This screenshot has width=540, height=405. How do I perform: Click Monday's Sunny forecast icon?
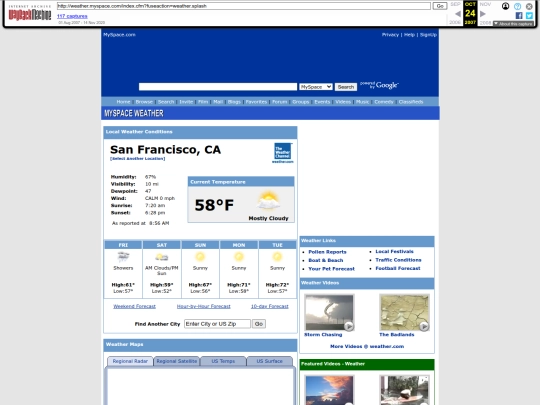click(239, 257)
